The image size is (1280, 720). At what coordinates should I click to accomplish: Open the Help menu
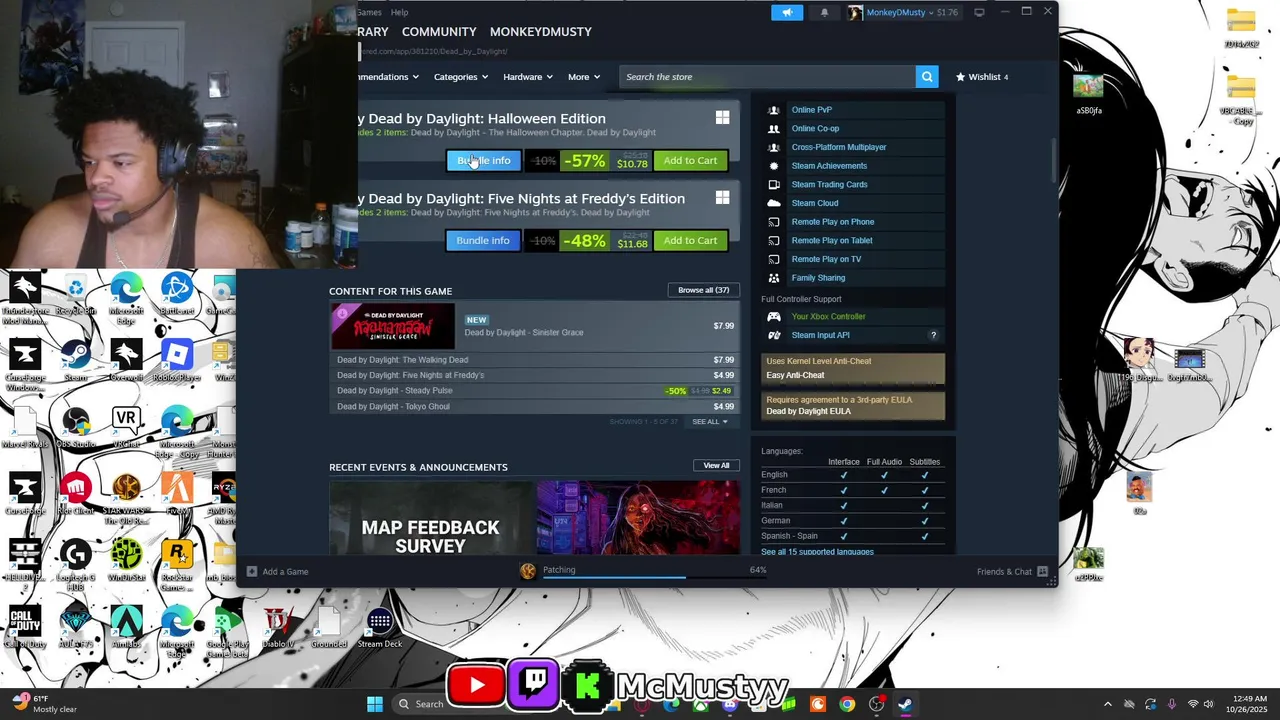pos(399,12)
